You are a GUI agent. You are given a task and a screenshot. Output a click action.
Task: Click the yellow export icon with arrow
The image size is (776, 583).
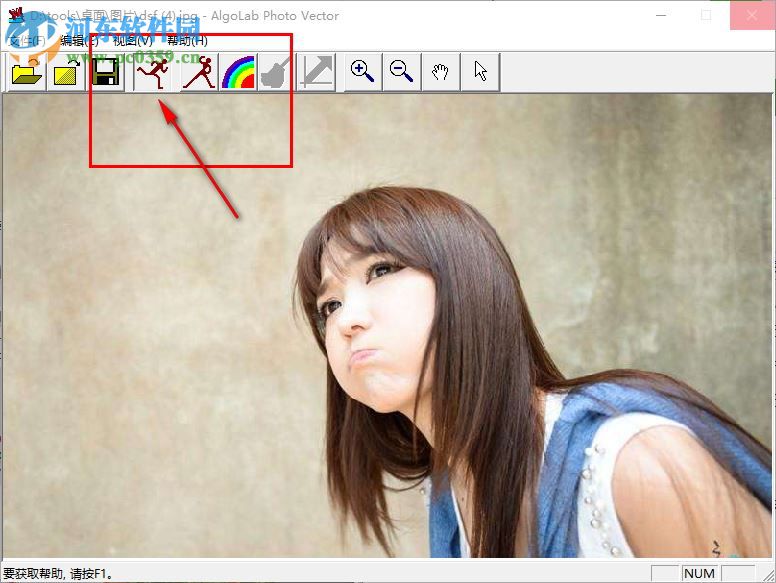[66, 72]
